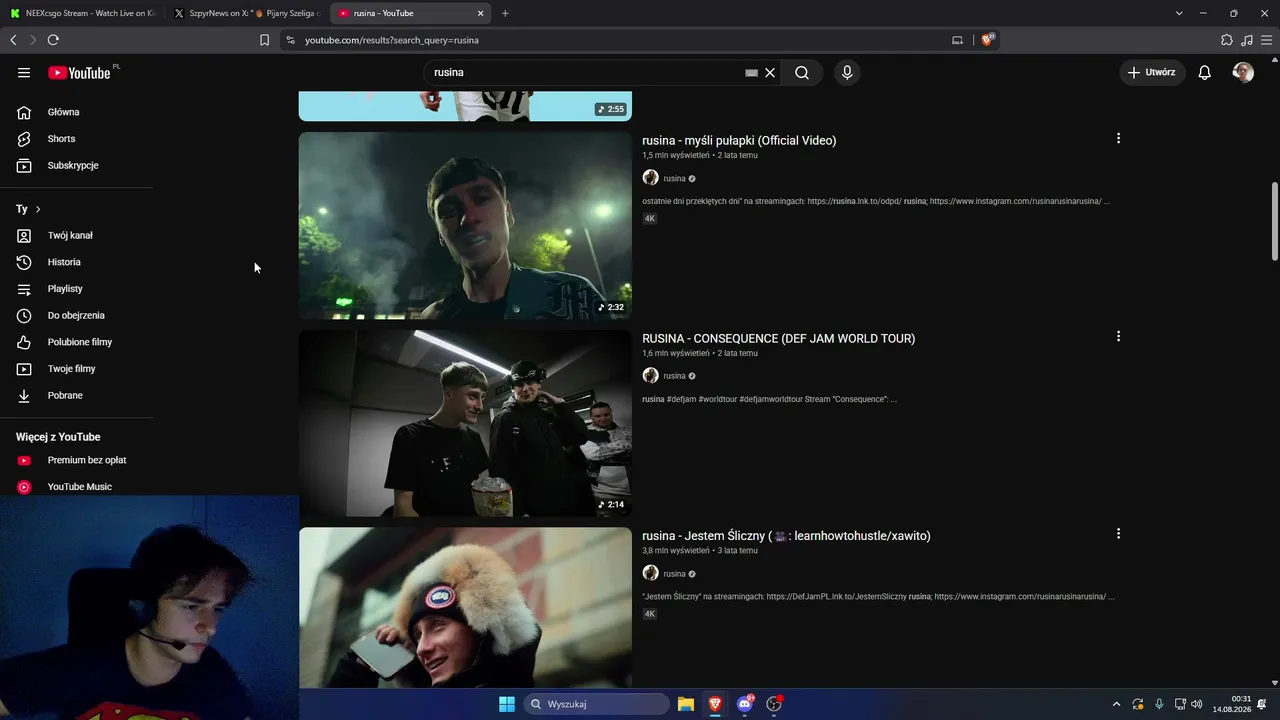Open the tab search dropdown arrow
1280x720 pixels.
[x=1179, y=14]
